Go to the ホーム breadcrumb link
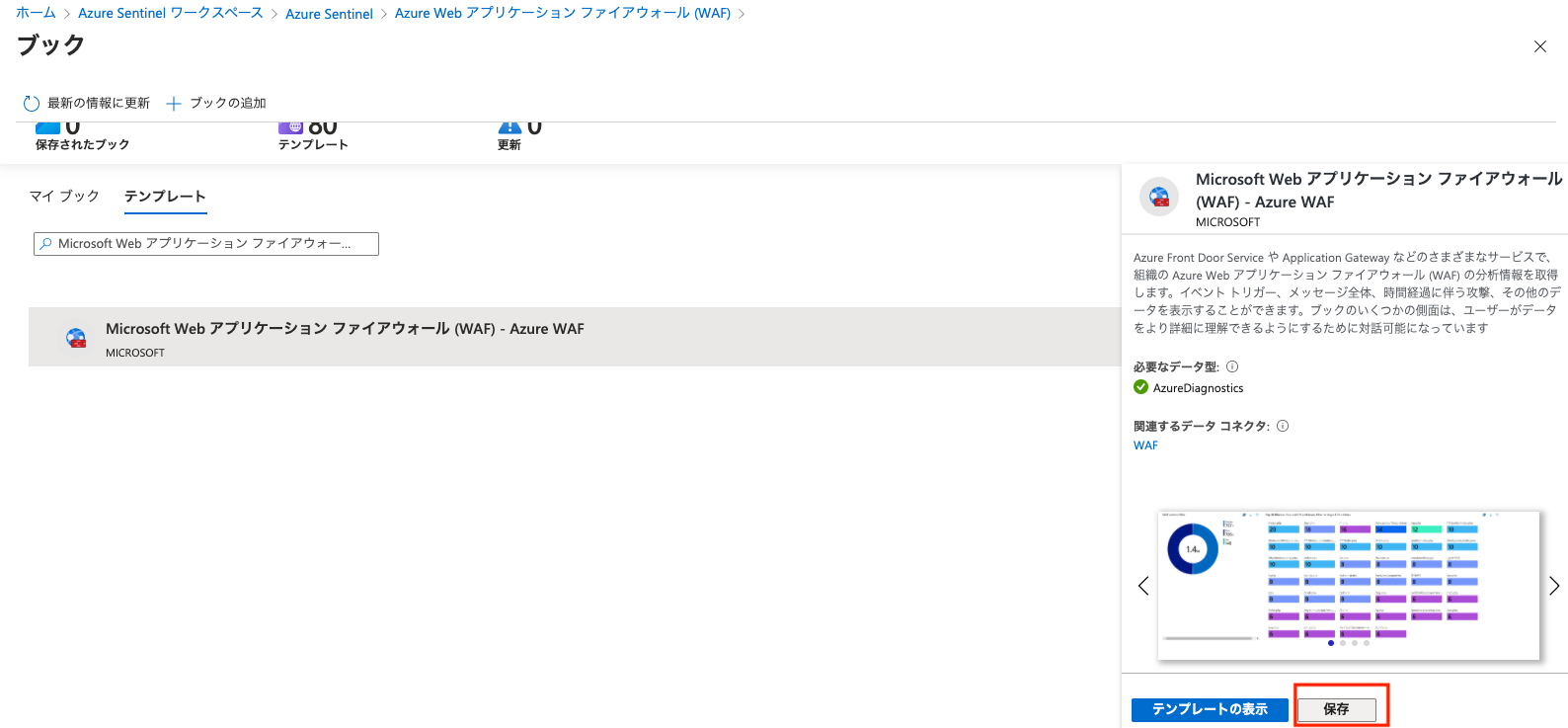 [x=36, y=13]
